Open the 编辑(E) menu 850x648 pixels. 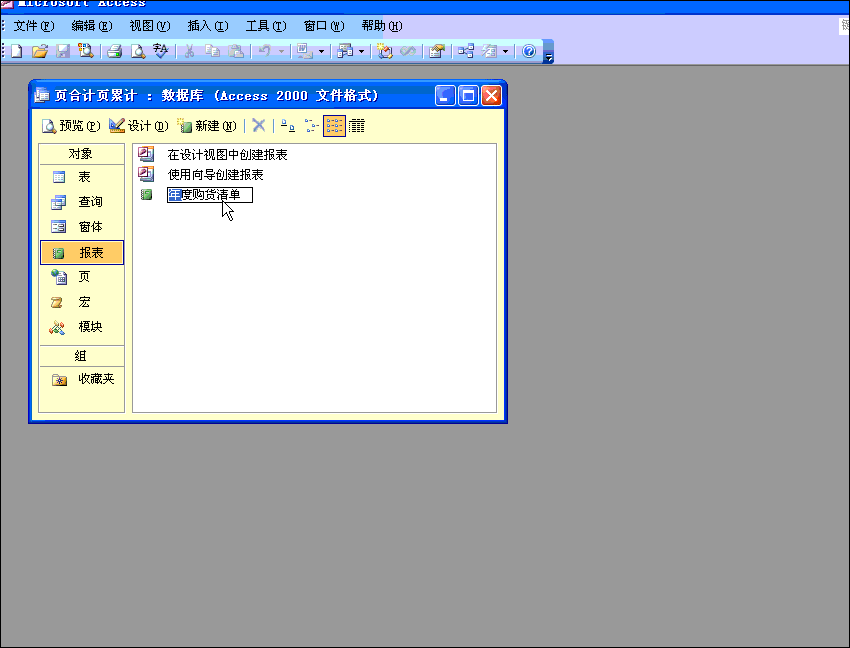pos(92,26)
